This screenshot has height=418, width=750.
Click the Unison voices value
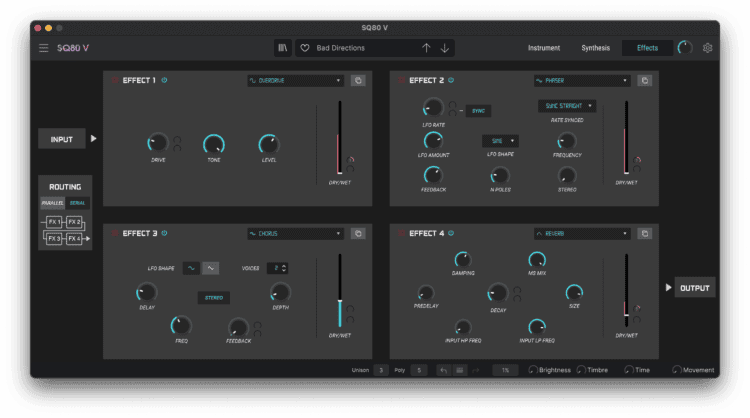(x=381, y=370)
